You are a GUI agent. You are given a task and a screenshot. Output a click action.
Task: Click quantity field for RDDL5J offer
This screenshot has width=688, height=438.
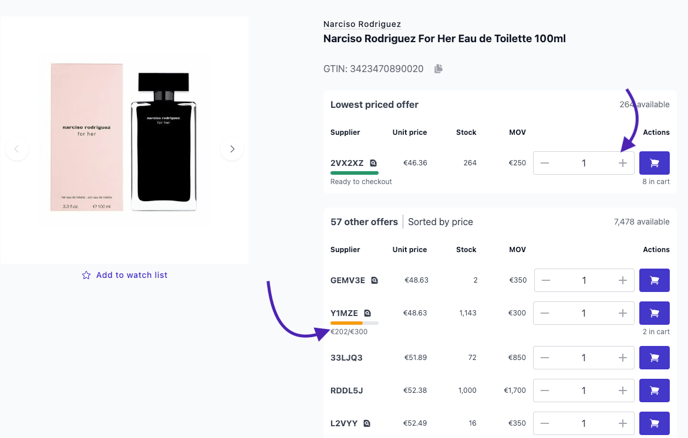584,390
